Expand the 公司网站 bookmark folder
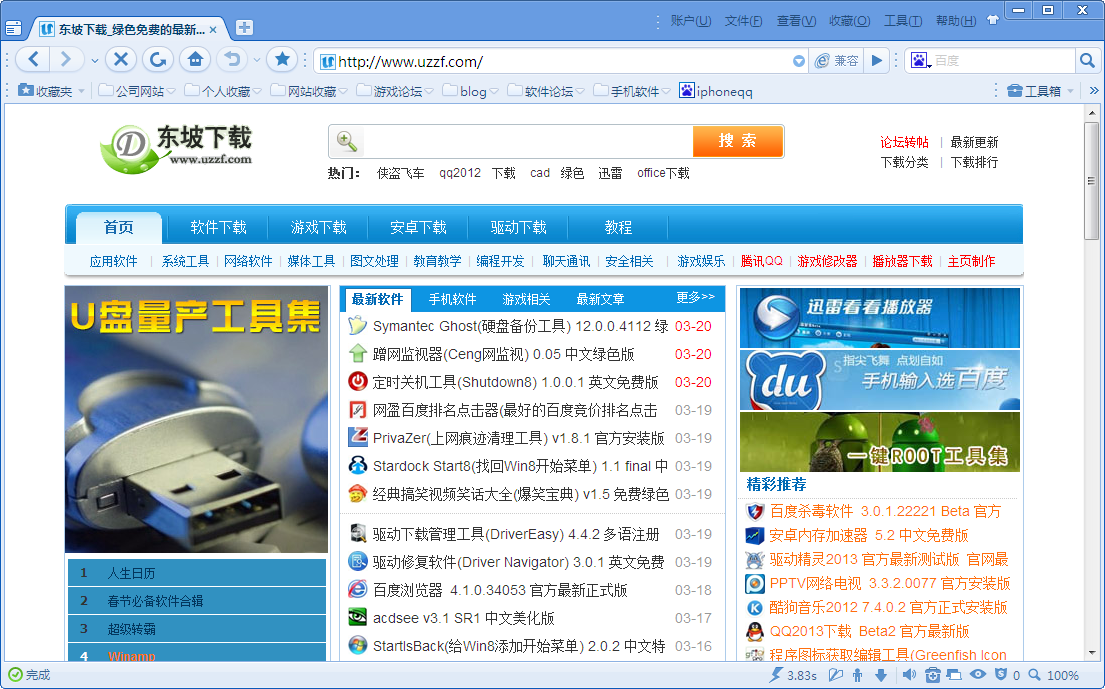Image resolution: width=1105 pixels, height=689 pixels. 137,91
